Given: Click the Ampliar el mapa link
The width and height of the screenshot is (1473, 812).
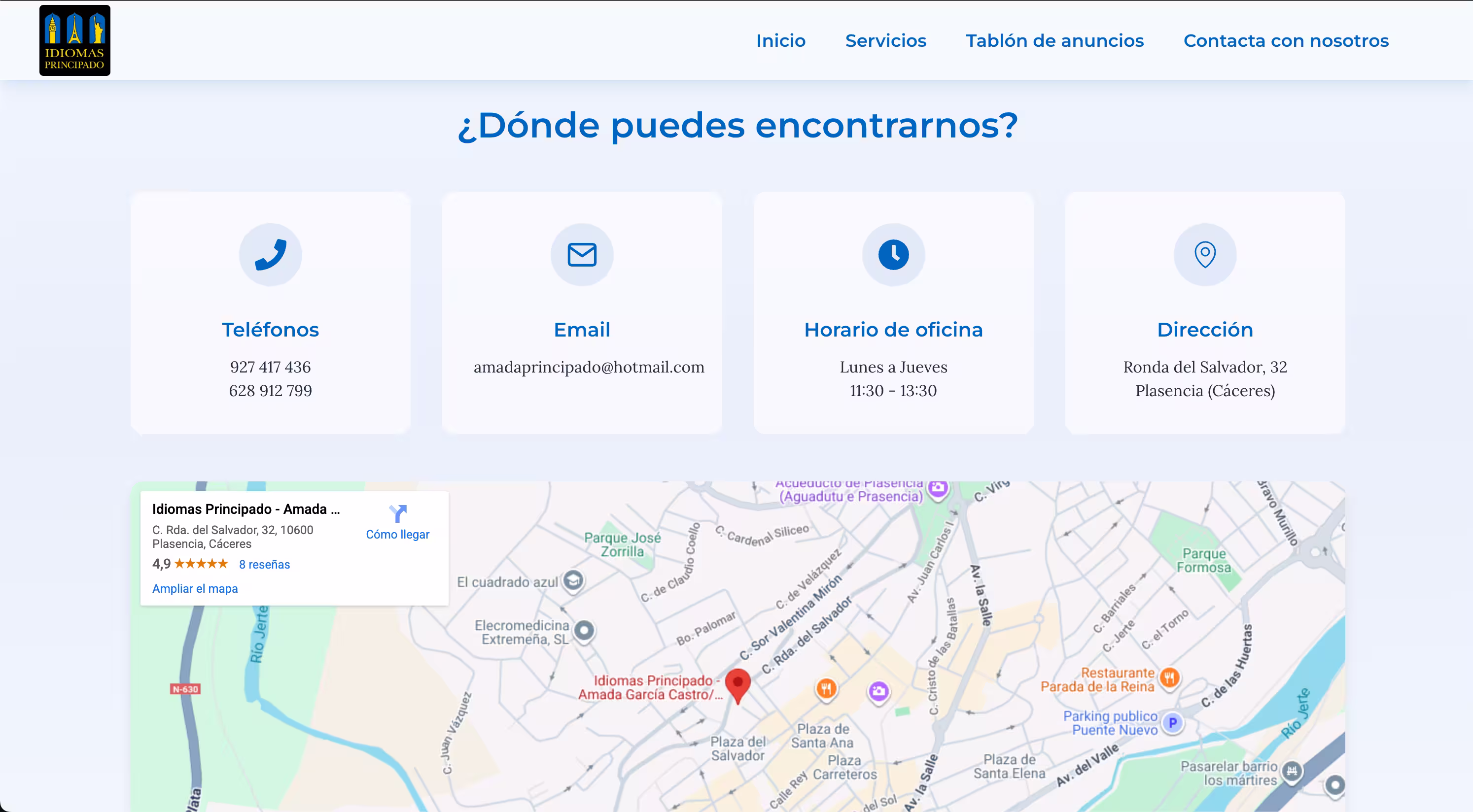Looking at the screenshot, I should pyautogui.click(x=194, y=589).
